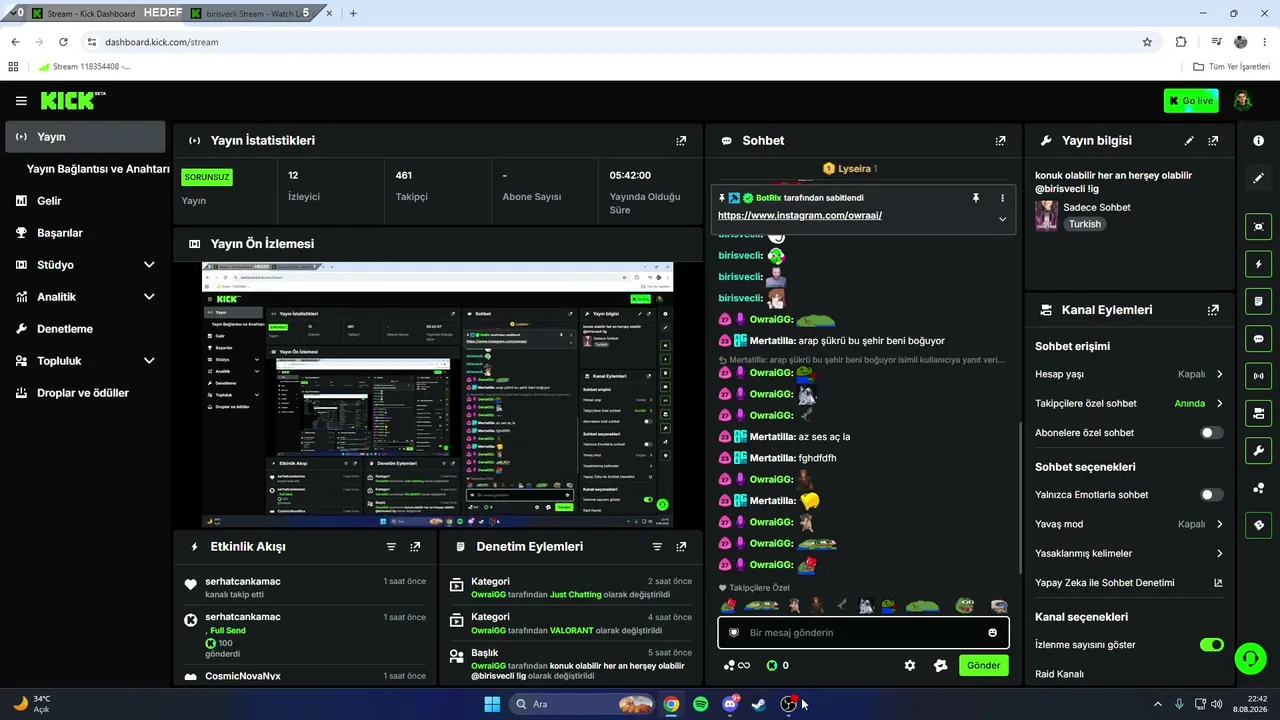1280x720 pixels.
Task: Switch to the birisvecli Stream browser tab
Action: point(256,13)
